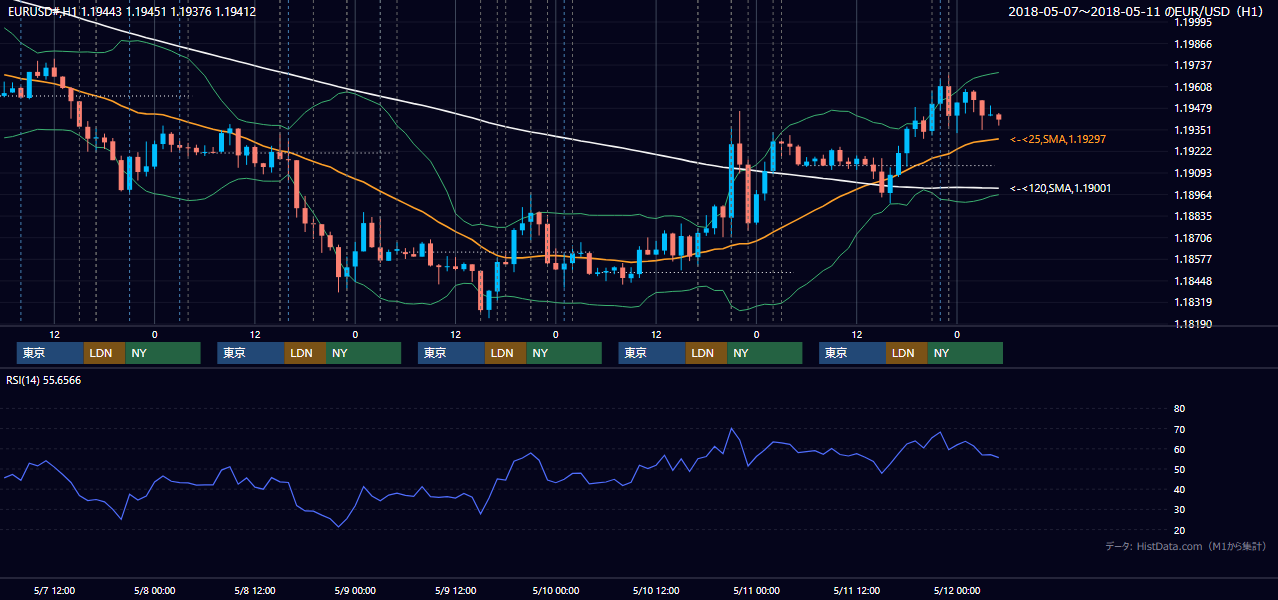Click price axis value 1.18577
The height and width of the screenshot is (600, 1278).
coord(1193,259)
